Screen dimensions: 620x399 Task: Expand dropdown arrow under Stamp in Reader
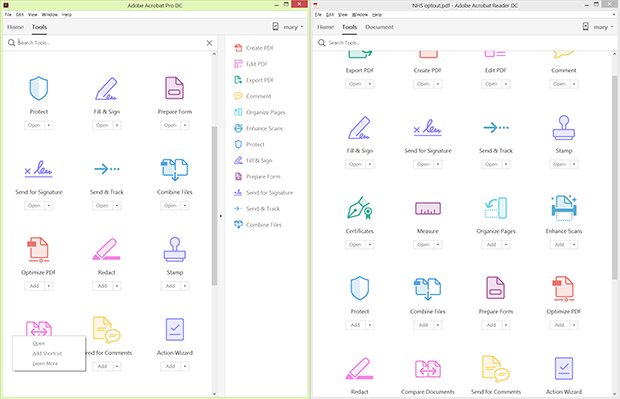coord(574,164)
